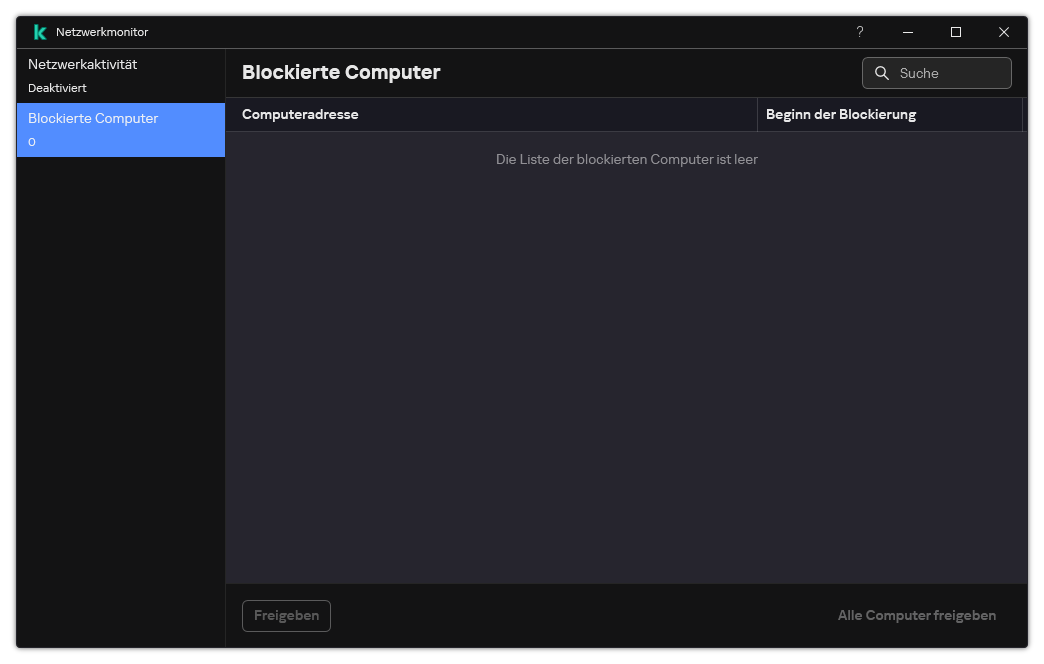
Task: Click the magnifier icon in the search box
Action: point(882,72)
